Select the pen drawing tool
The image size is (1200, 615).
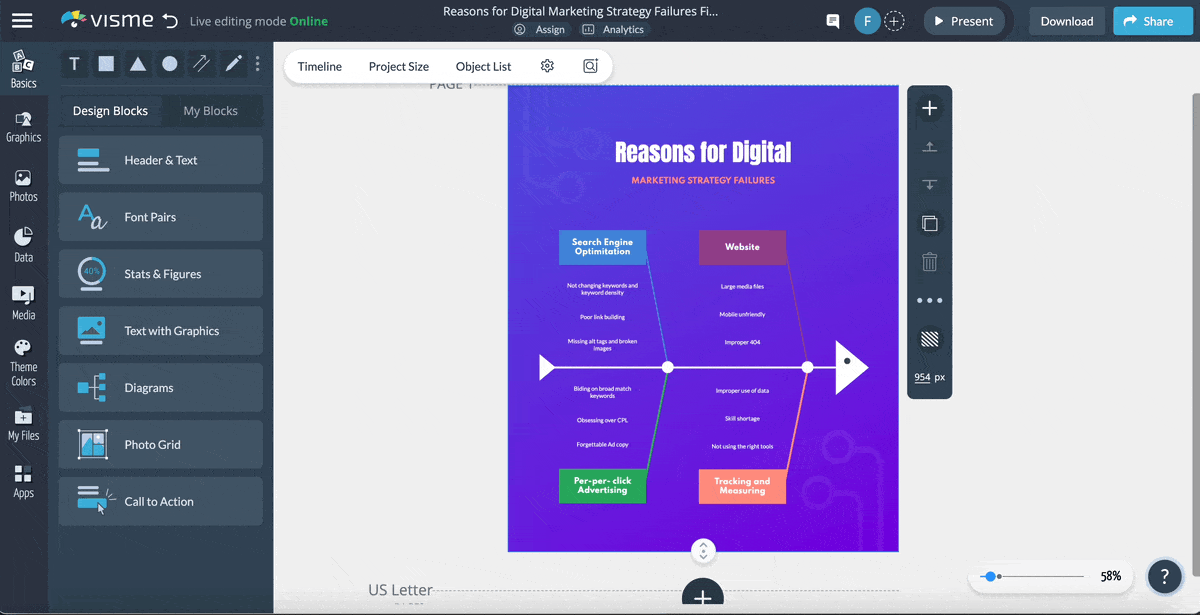(232, 63)
